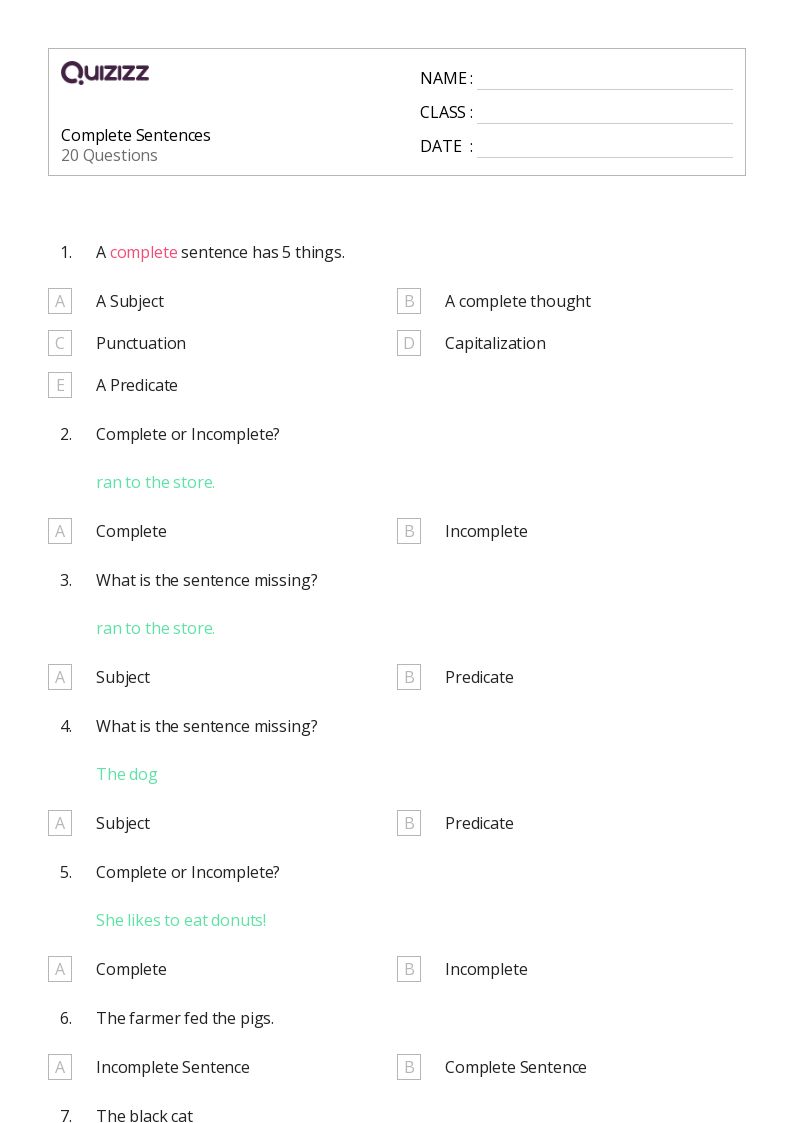Select the 'Incomplete Sentence' answer box A
Viewport: 794px width, 1123px height.
tap(60, 1067)
